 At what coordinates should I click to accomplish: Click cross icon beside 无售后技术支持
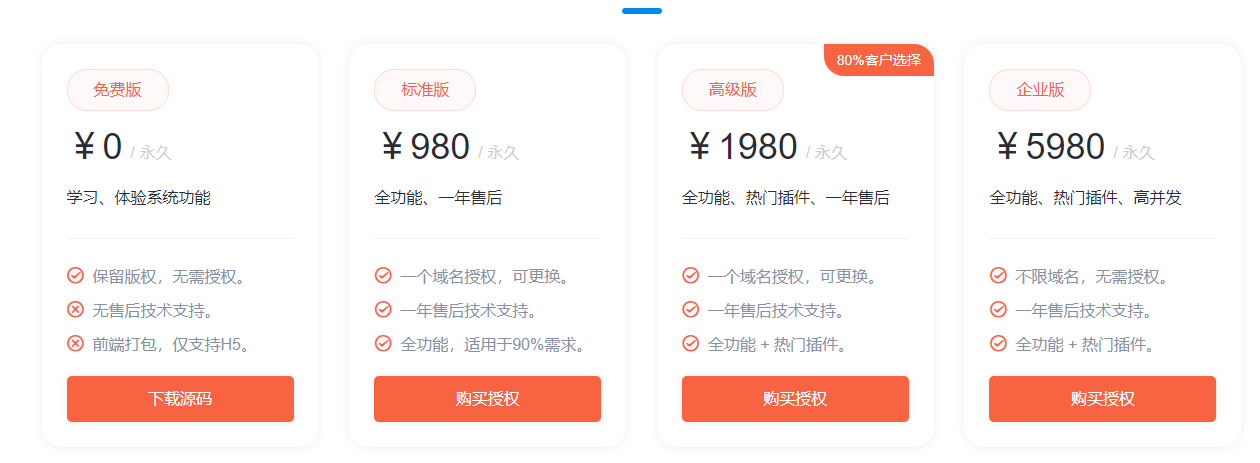(x=75, y=310)
